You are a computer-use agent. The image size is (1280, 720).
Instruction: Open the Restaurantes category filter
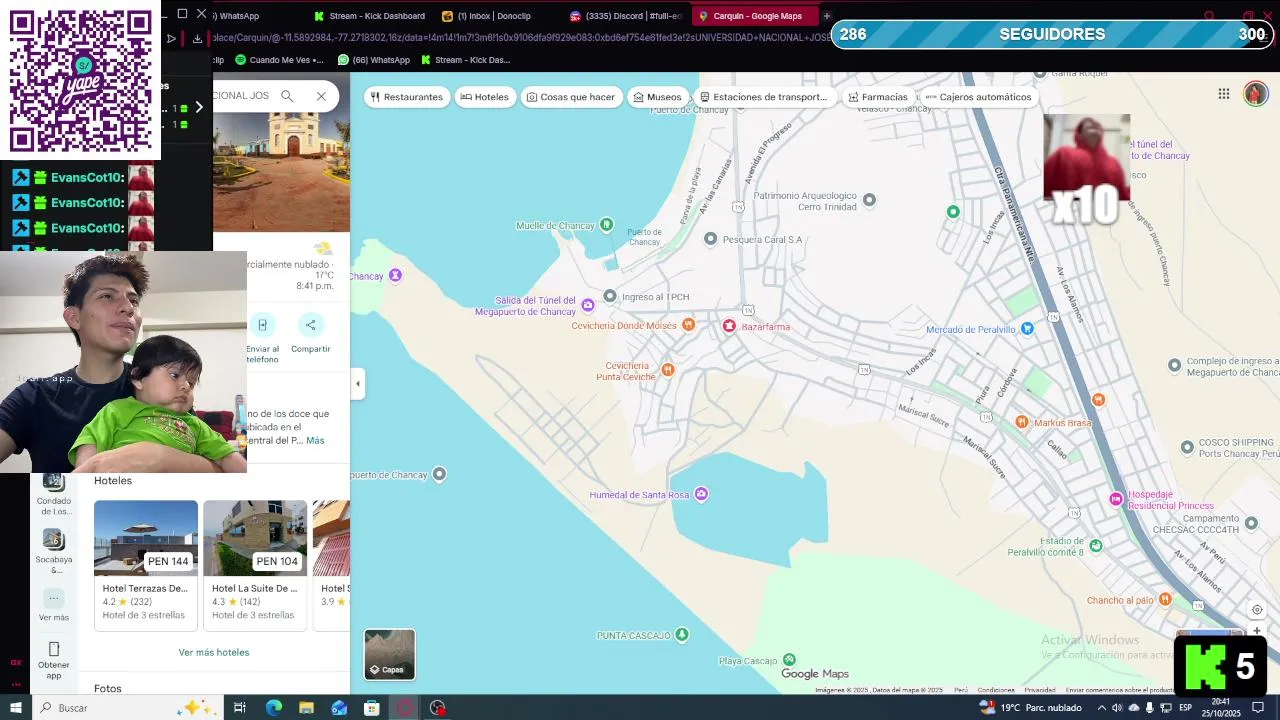click(406, 97)
